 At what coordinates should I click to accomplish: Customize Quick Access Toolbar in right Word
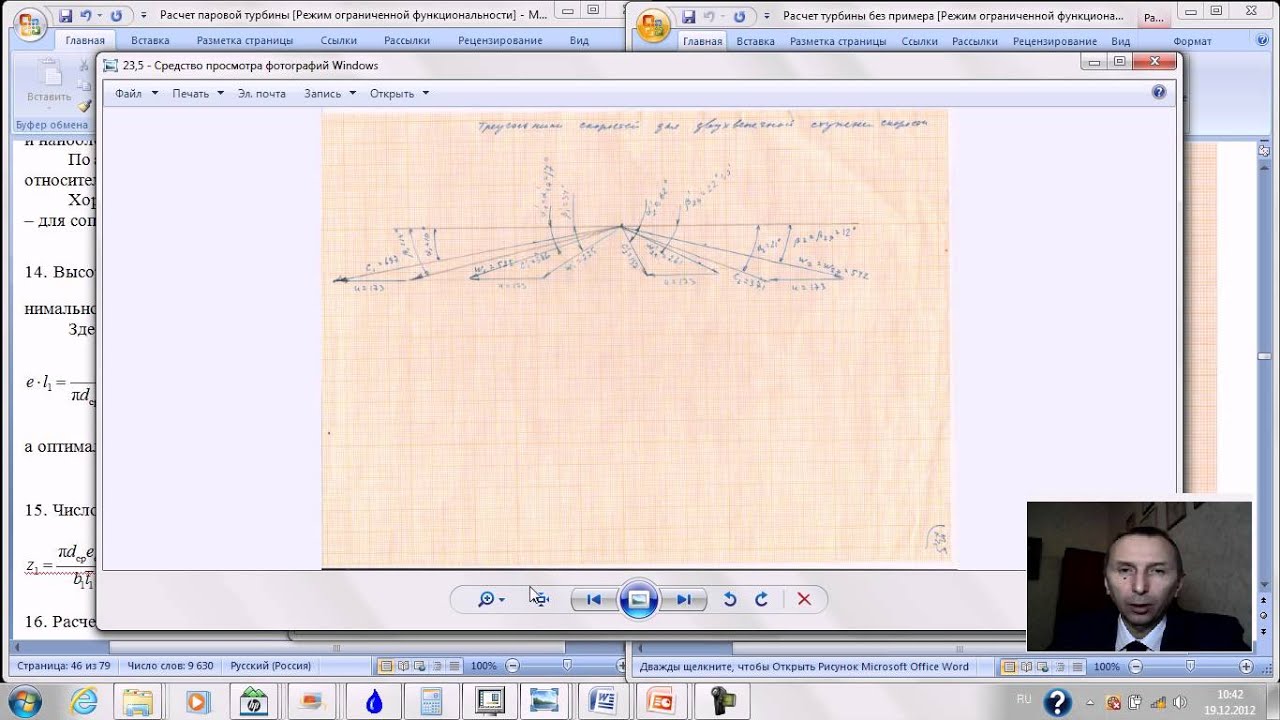click(x=766, y=16)
